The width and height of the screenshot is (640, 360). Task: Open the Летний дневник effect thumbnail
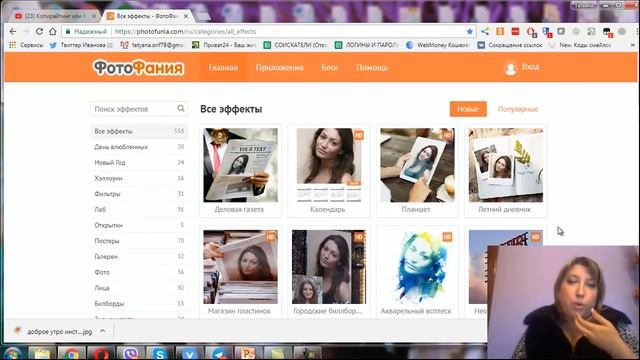point(506,165)
